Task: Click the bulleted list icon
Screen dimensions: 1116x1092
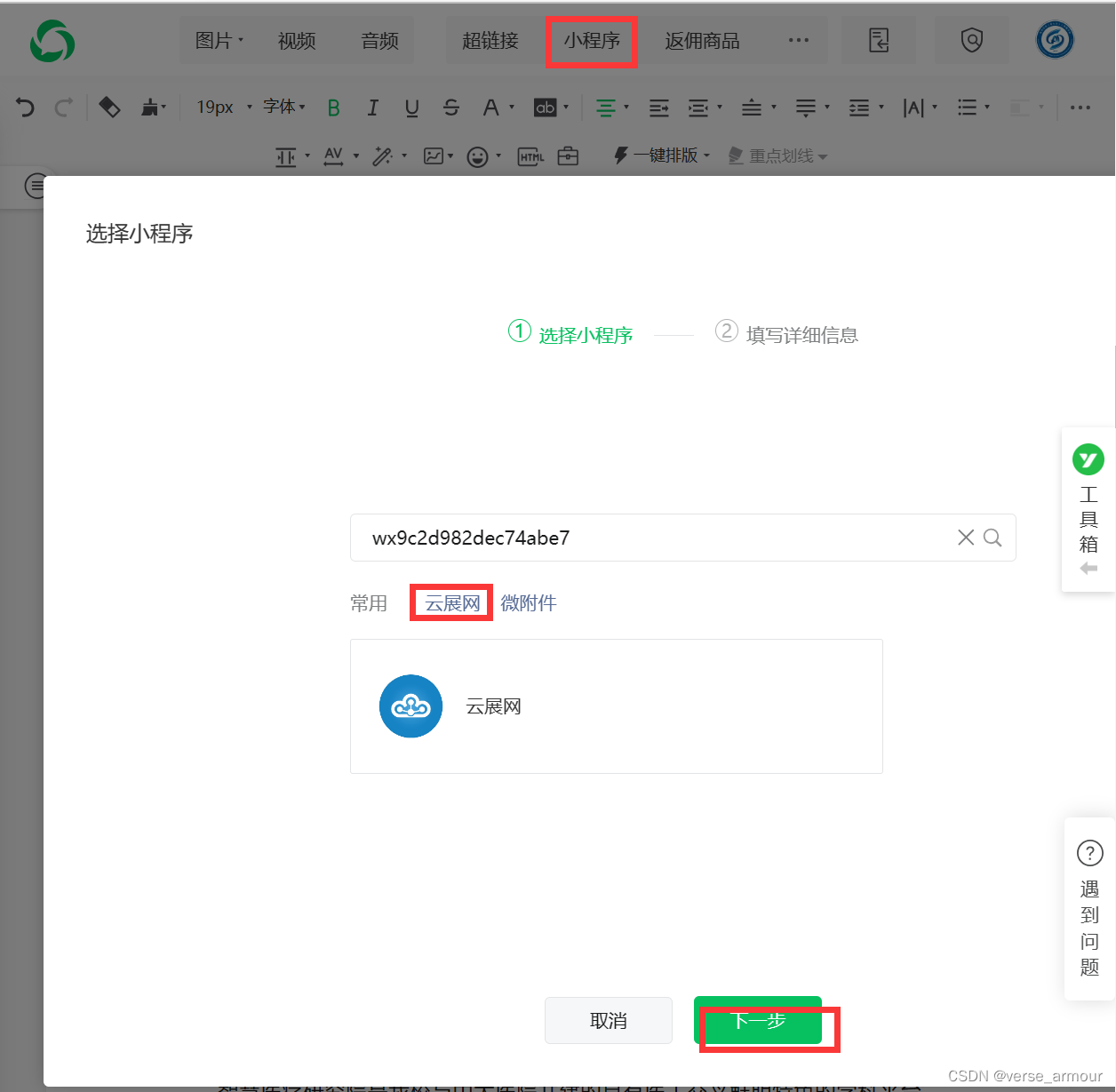Action: (973, 108)
